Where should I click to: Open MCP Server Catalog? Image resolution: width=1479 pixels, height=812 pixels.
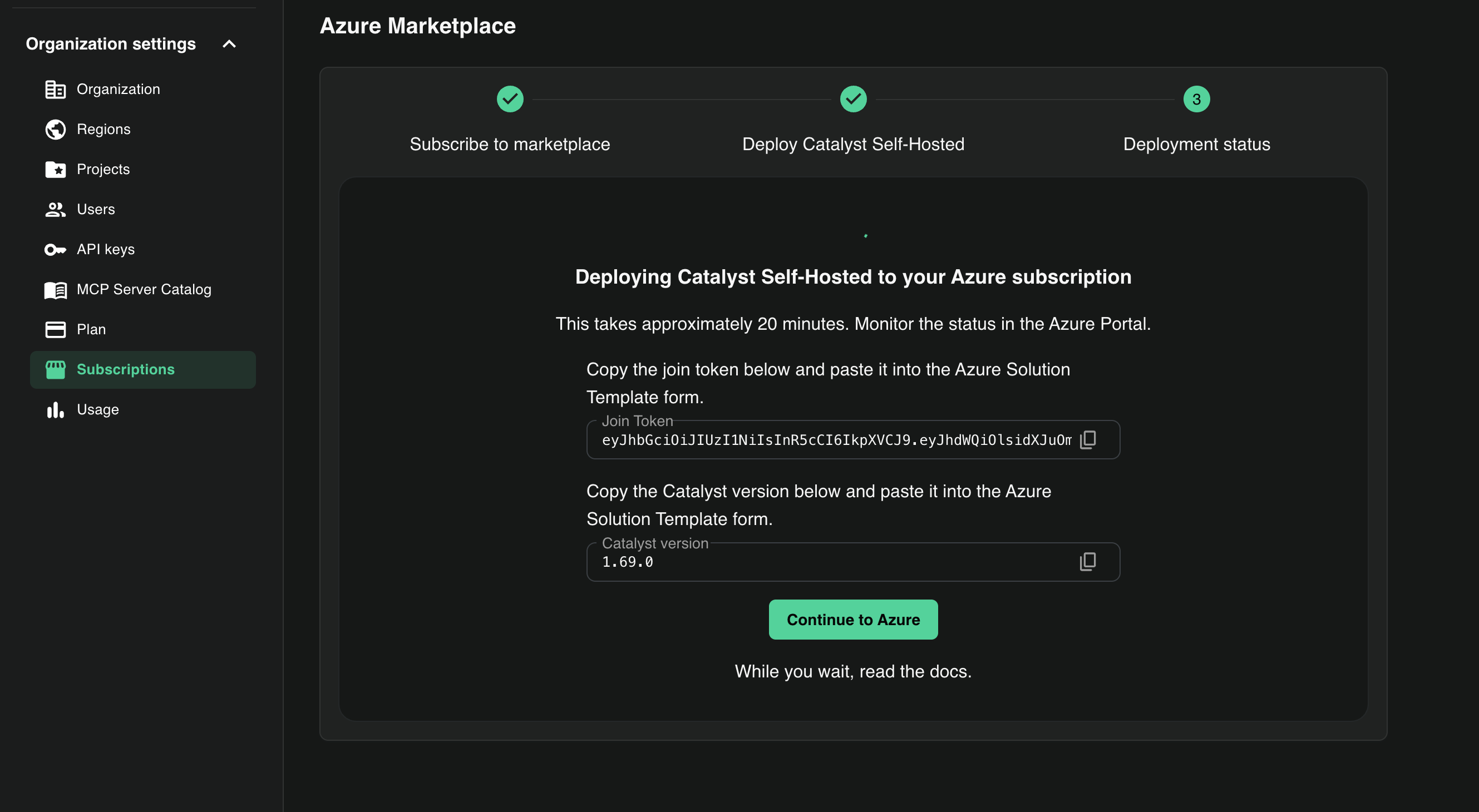[x=143, y=290]
